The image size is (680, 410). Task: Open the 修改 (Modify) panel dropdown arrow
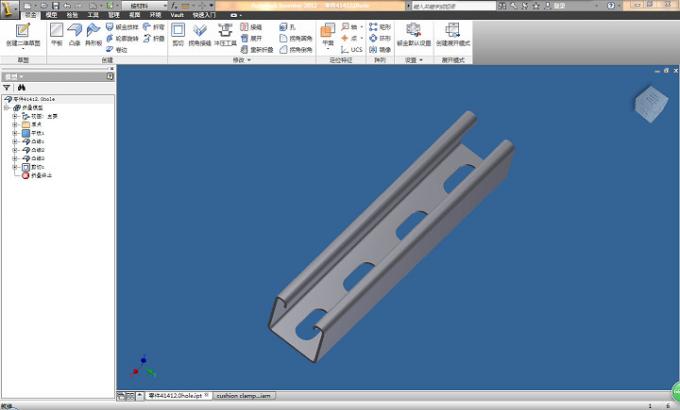249,60
